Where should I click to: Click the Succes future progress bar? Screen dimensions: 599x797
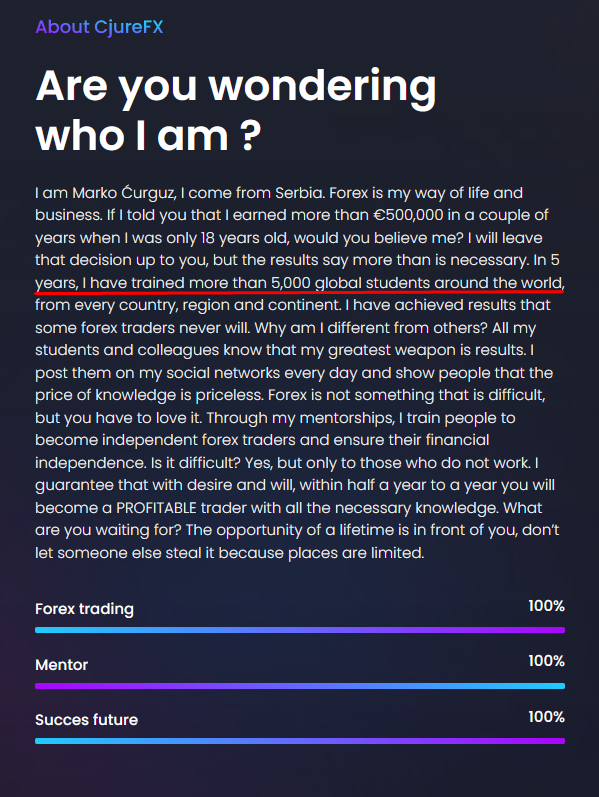pos(300,741)
